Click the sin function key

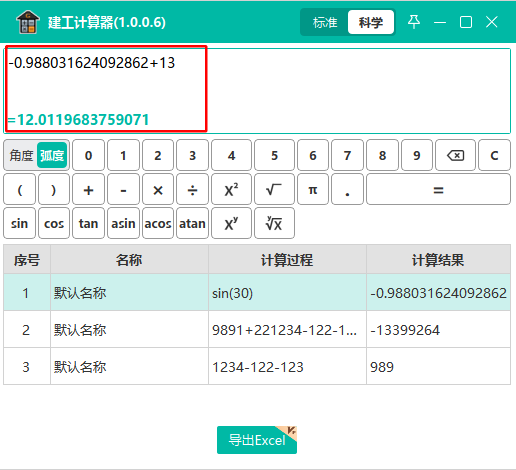click(x=19, y=223)
